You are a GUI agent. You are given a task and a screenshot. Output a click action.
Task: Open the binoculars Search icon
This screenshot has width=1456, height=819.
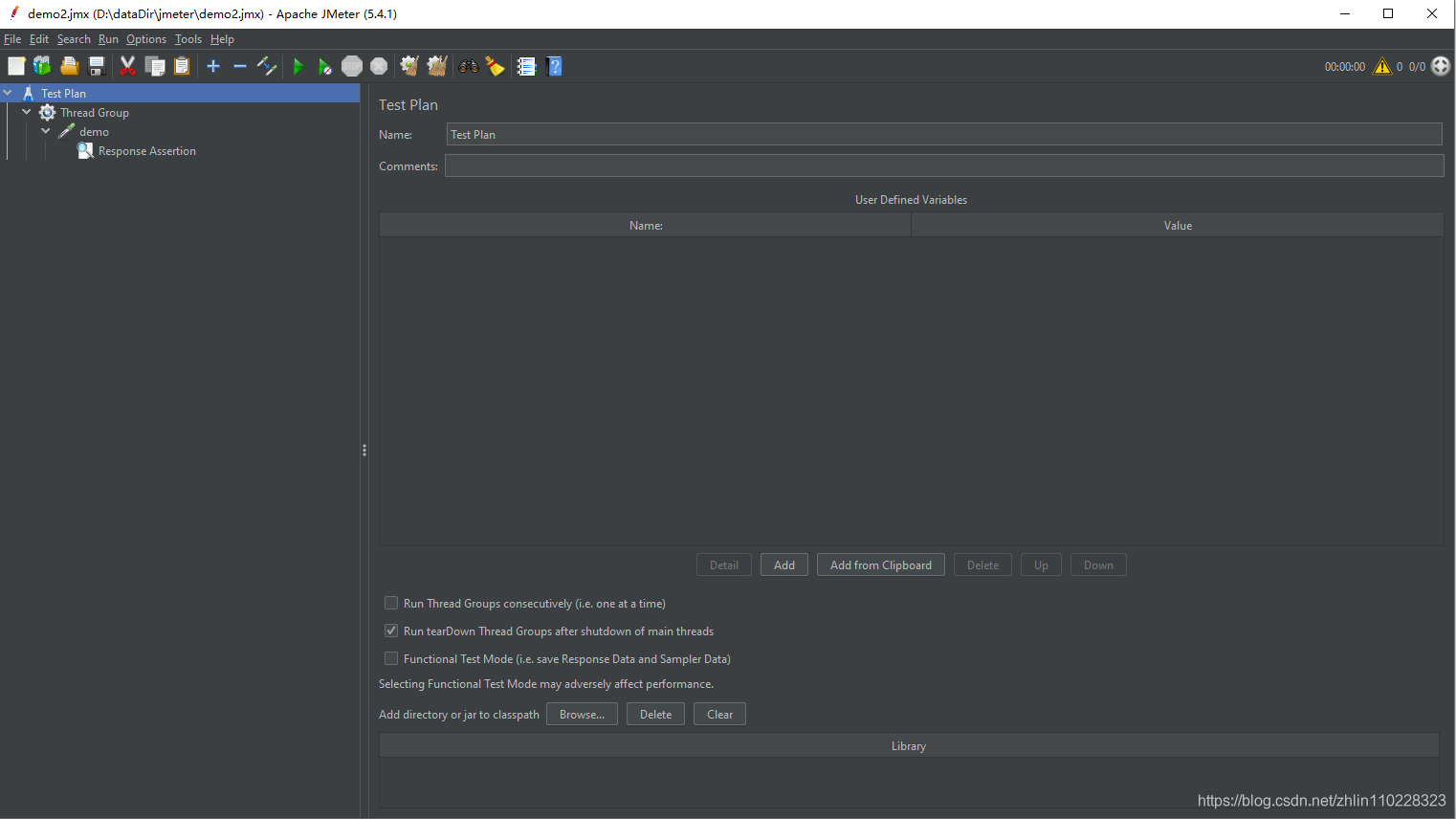click(x=469, y=66)
